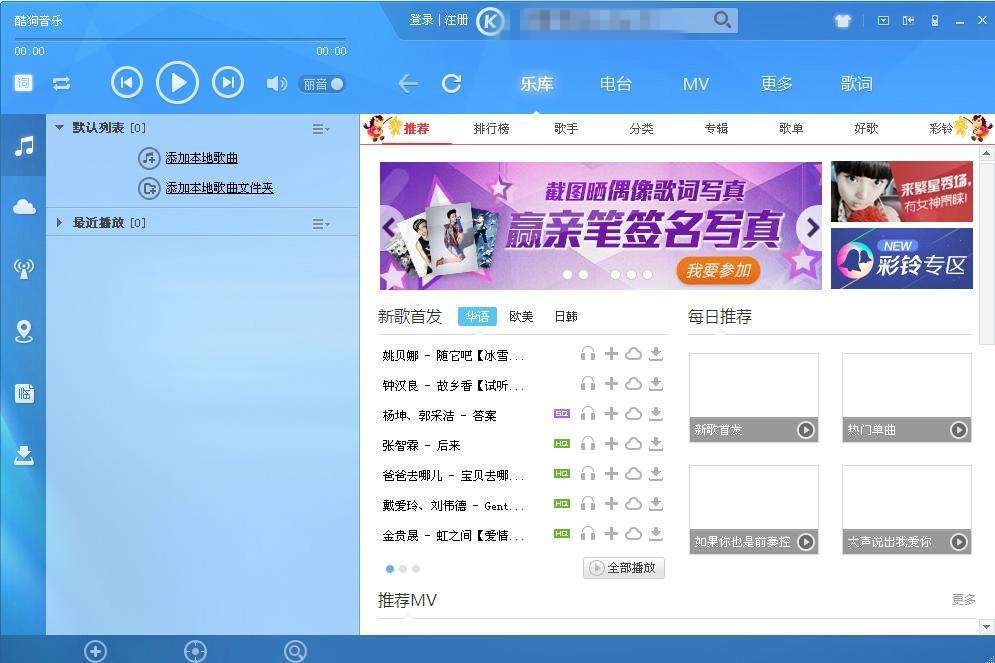Open the 注册 register link
995x663 pixels.
tap(456, 20)
